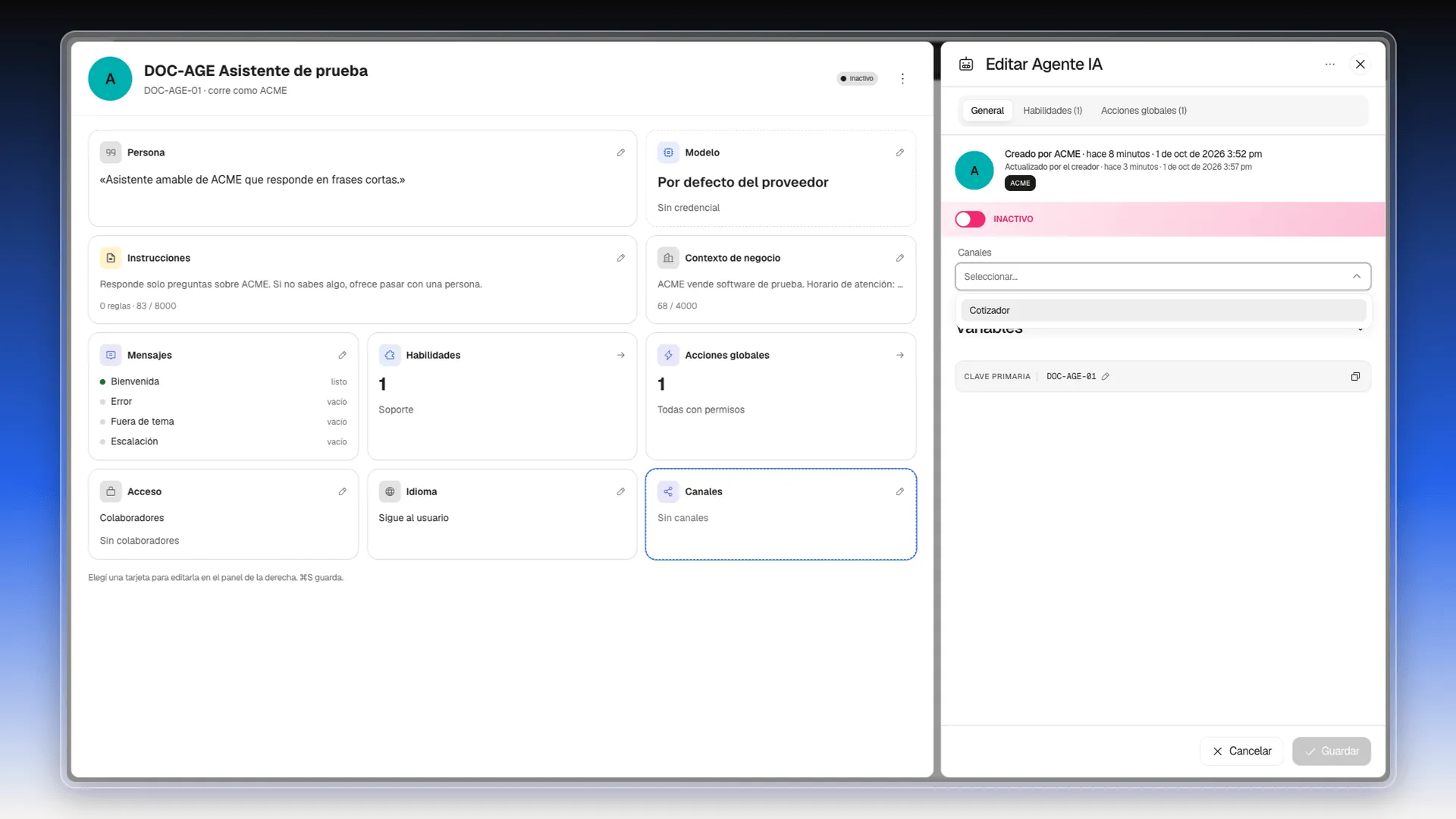The height and width of the screenshot is (819, 1456).
Task: Edit the Contexto de negocio card pencil
Action: [900, 258]
